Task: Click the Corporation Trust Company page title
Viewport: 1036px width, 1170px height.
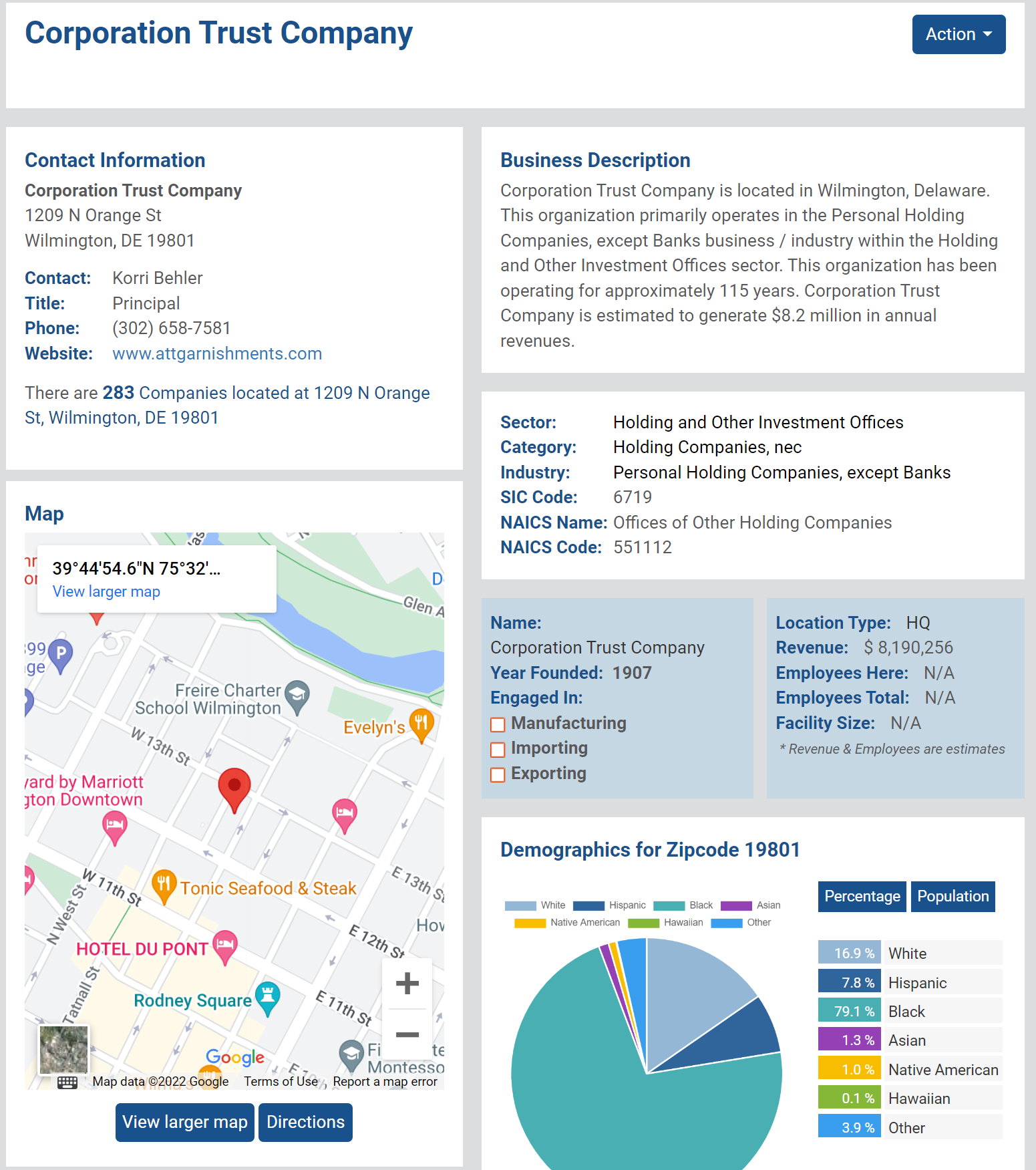Action: coord(218,33)
